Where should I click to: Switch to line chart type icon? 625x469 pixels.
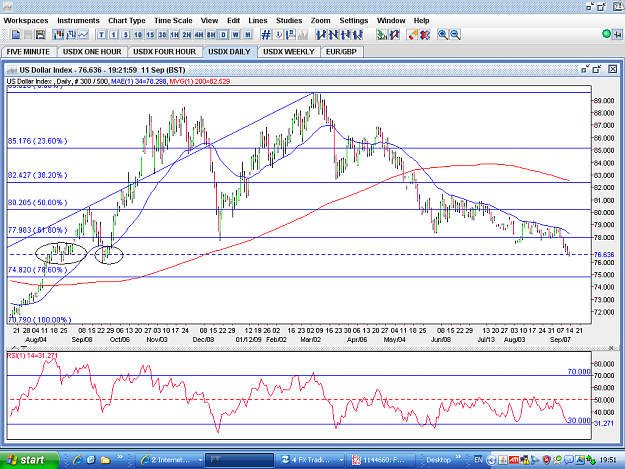pyautogui.click(x=83, y=35)
